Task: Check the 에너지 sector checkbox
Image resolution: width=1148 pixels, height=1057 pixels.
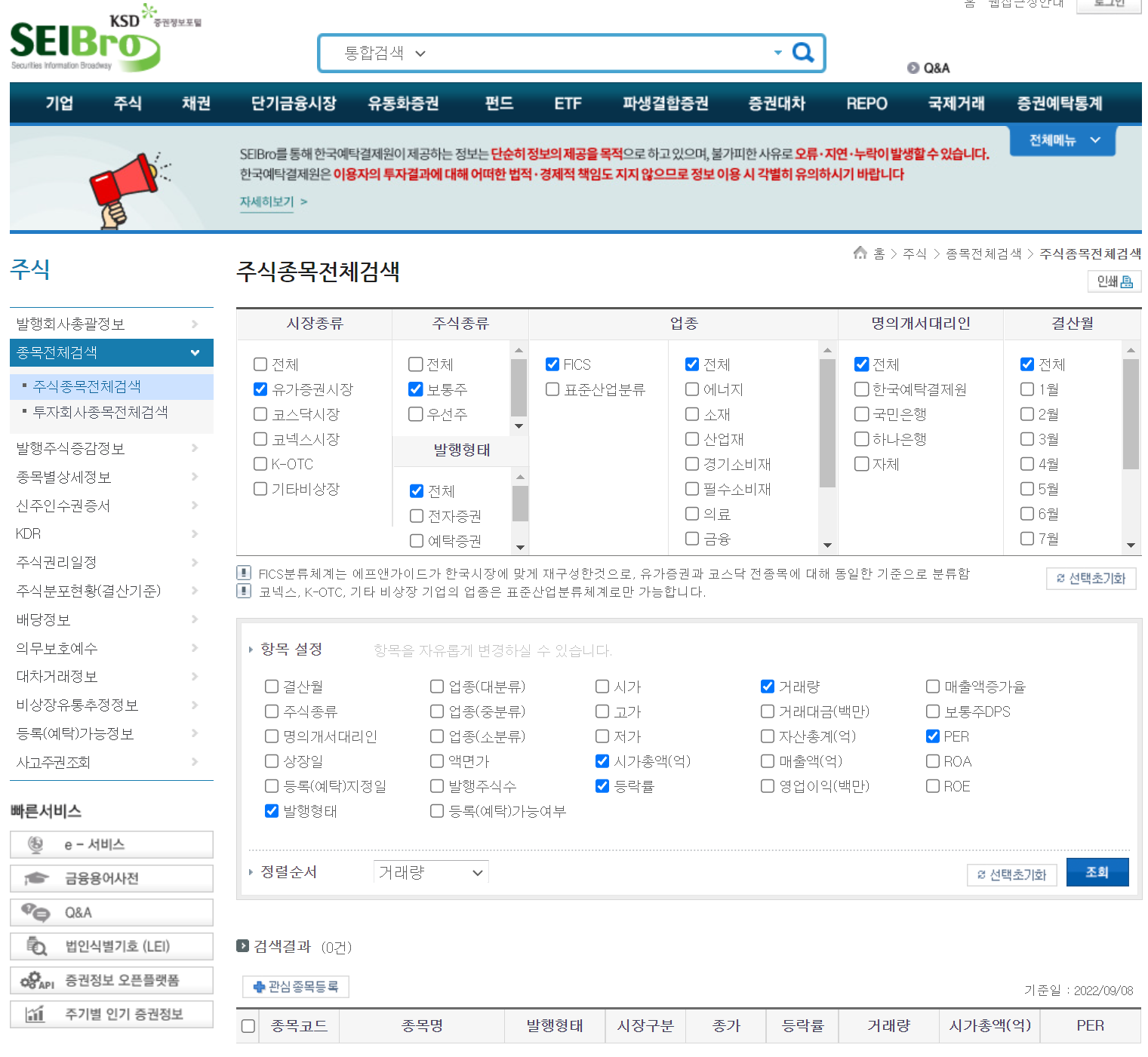Action: tap(692, 389)
